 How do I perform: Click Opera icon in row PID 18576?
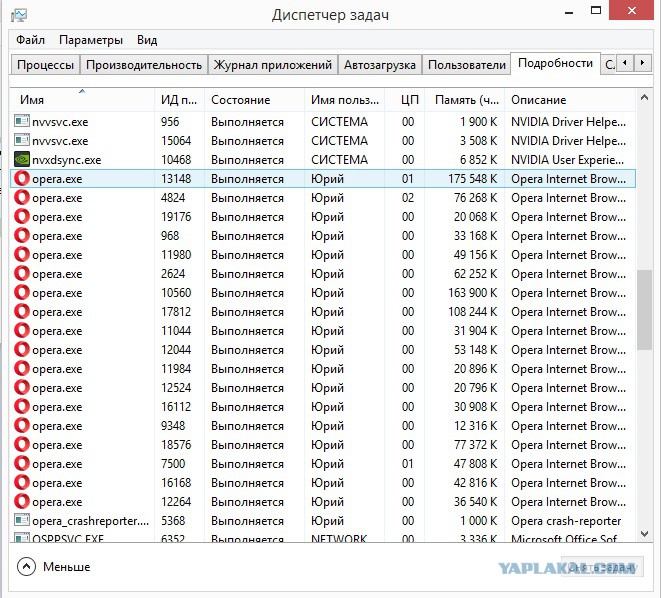click(22, 444)
